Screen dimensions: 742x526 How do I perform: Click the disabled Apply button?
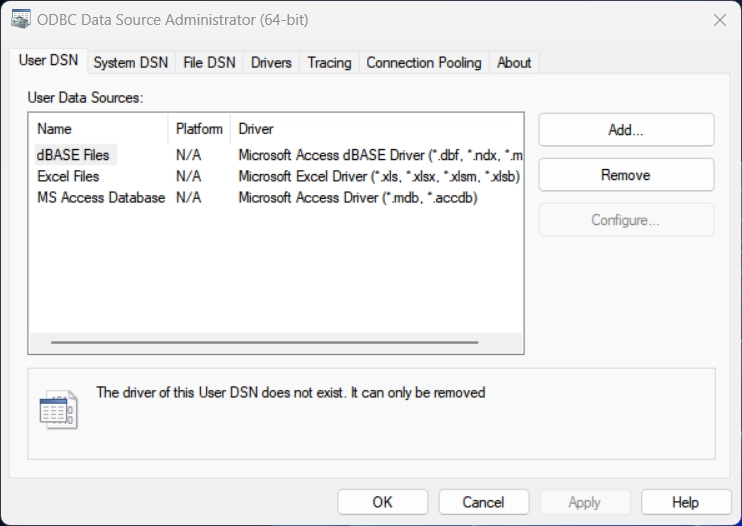(x=585, y=502)
